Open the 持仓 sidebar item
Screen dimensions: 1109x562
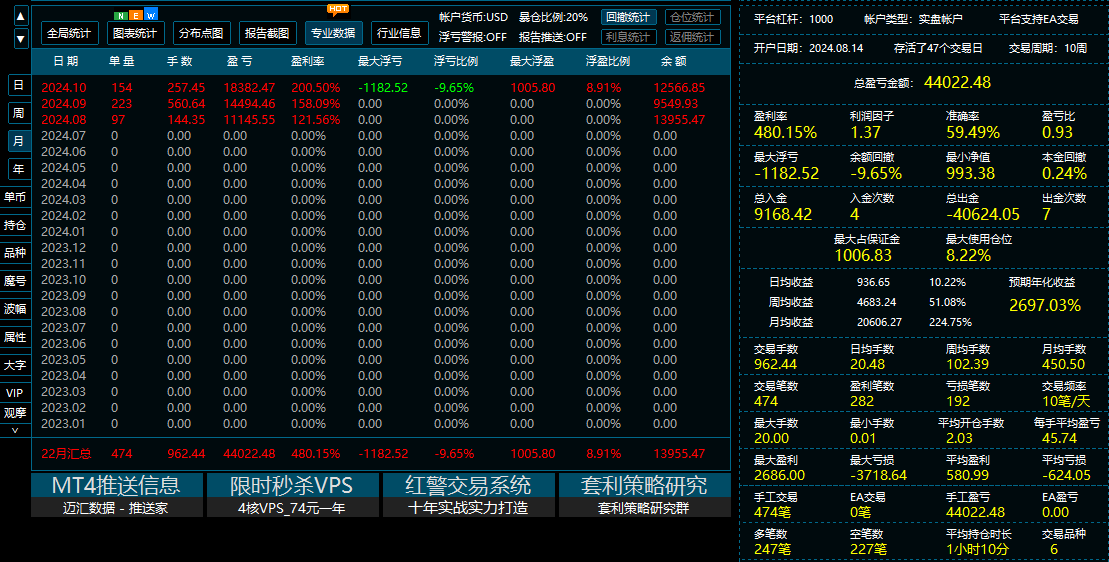click(x=15, y=225)
